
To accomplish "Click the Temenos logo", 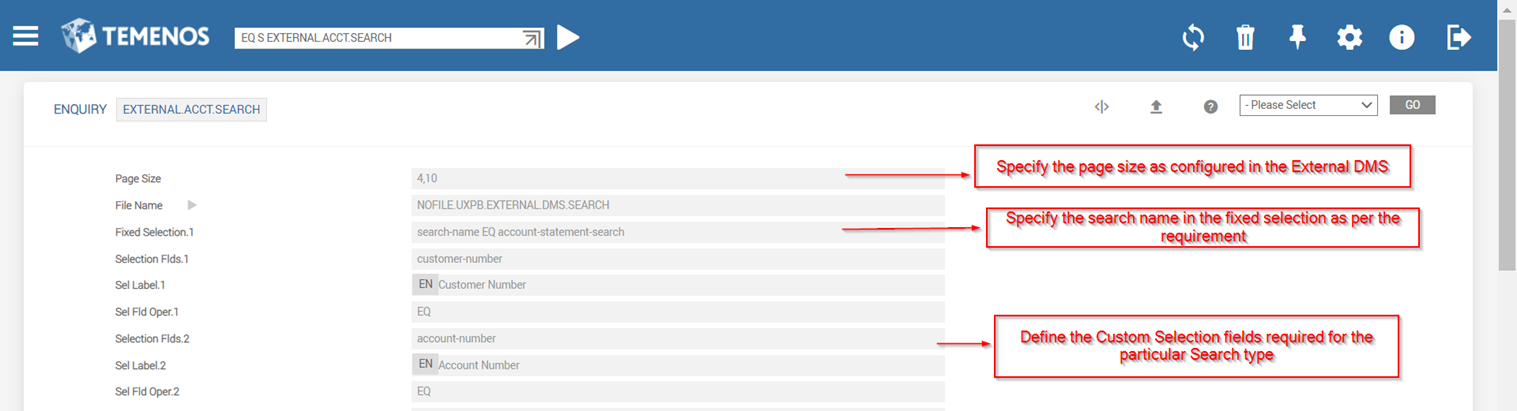I will coord(135,37).
